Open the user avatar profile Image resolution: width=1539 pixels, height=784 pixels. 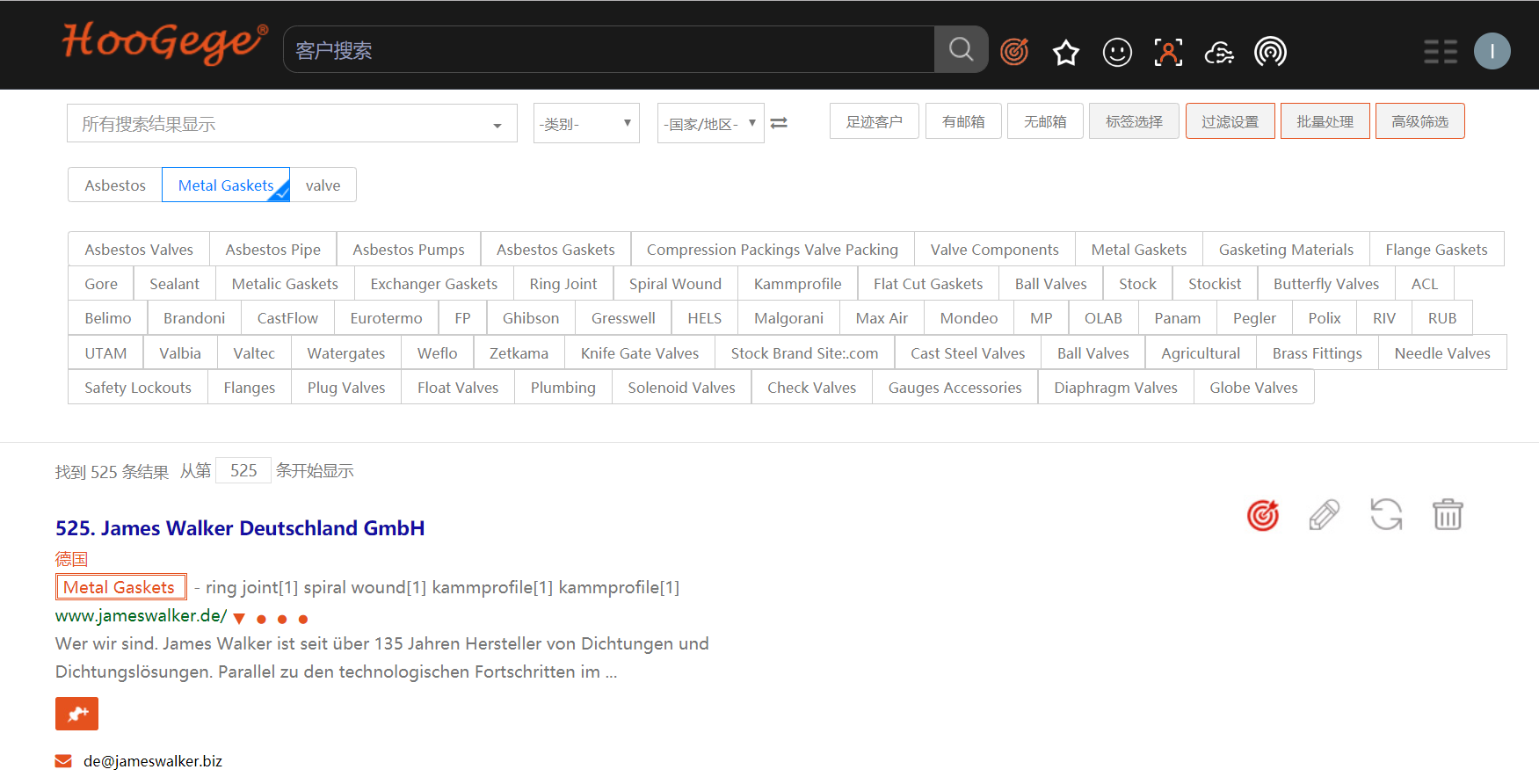coord(1492,51)
